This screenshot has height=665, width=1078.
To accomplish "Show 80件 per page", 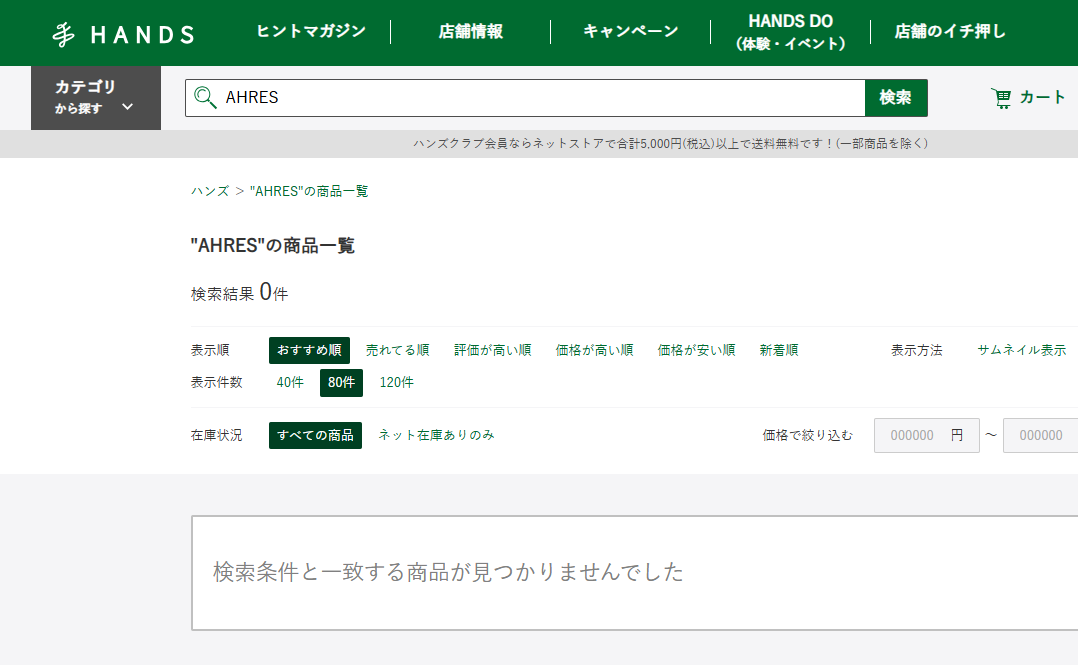I will coord(341,383).
